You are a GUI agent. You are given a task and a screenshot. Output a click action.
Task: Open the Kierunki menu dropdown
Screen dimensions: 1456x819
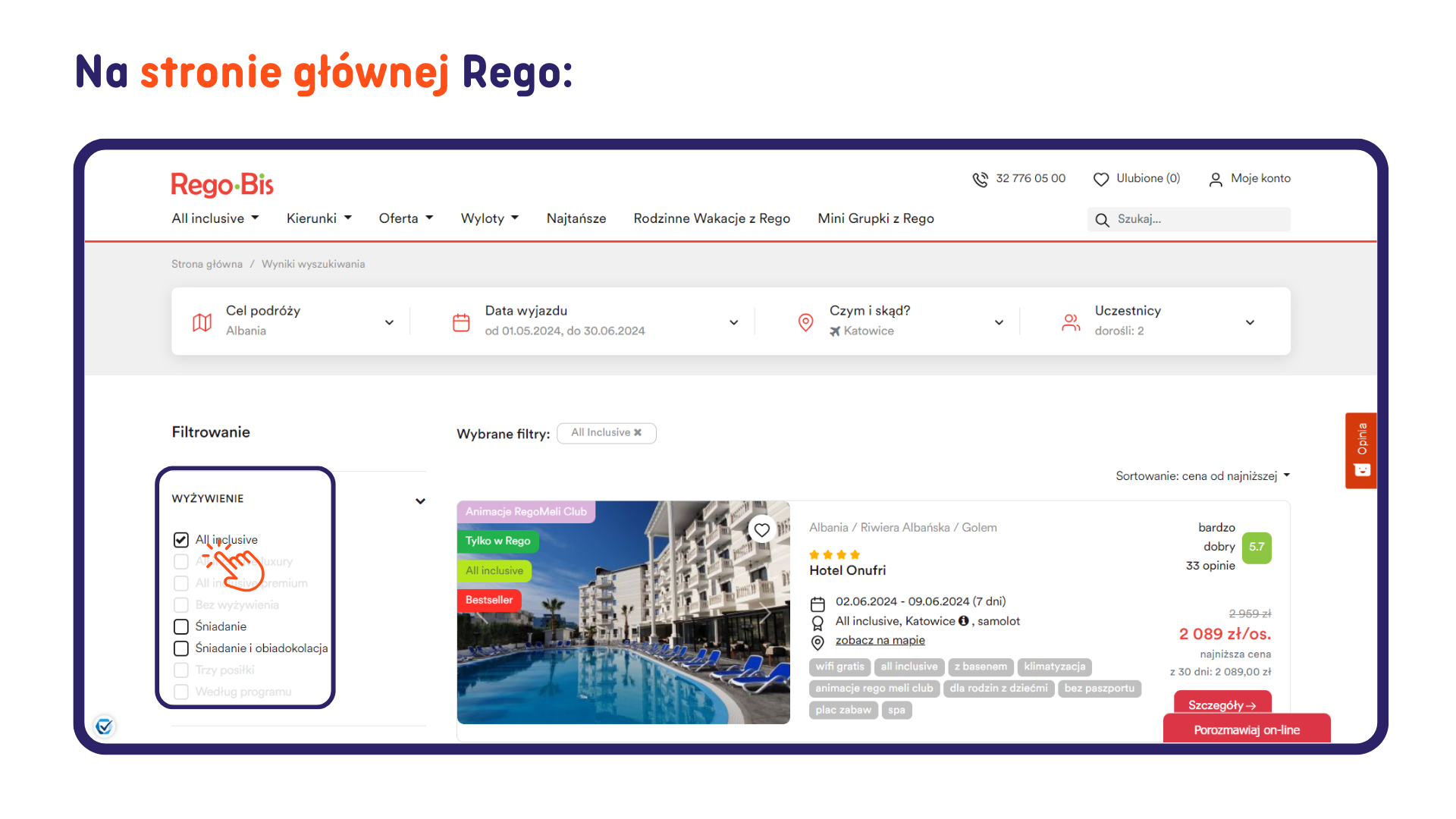point(319,218)
